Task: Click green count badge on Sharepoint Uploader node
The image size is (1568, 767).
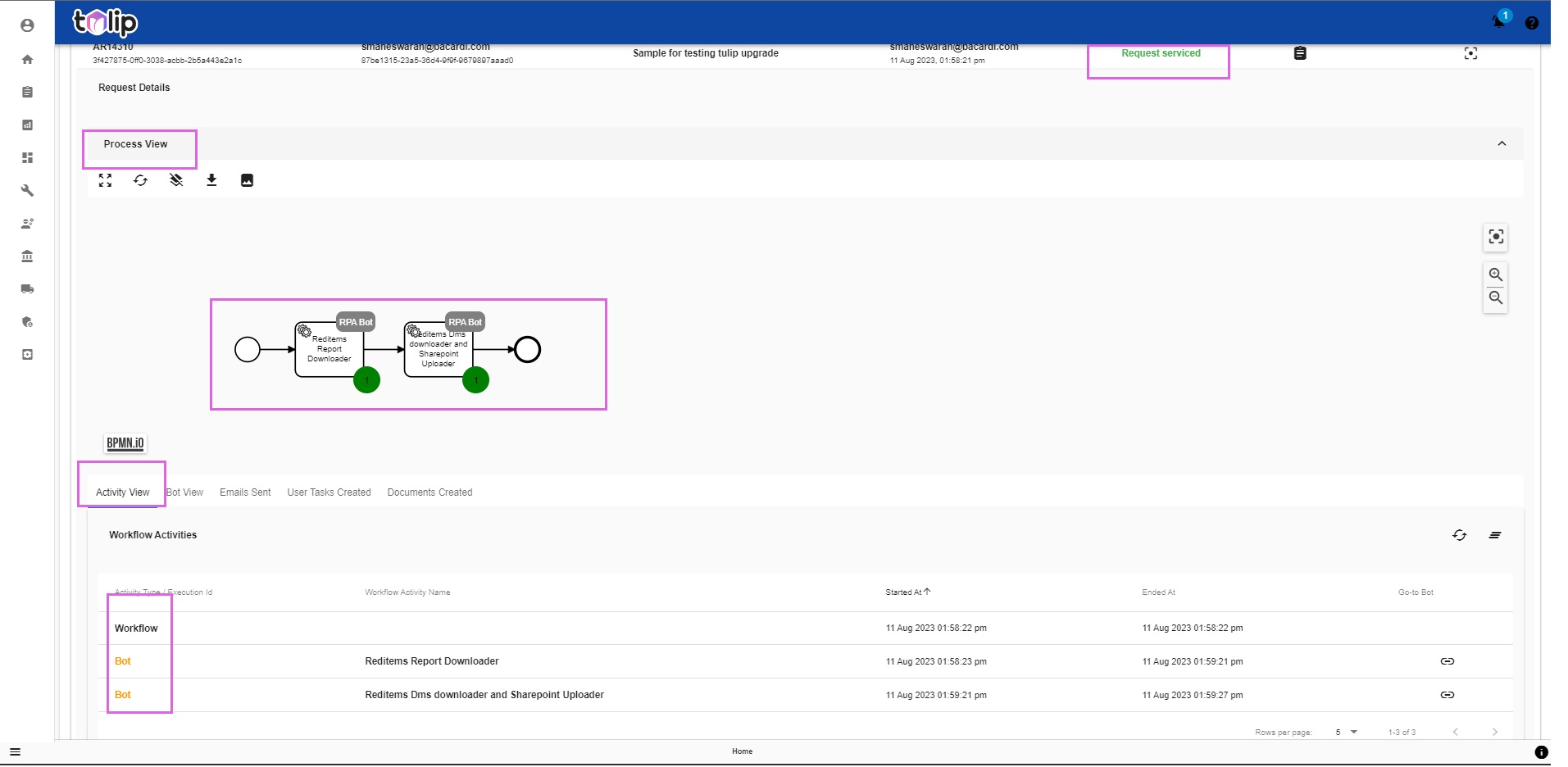Action: coord(475,379)
